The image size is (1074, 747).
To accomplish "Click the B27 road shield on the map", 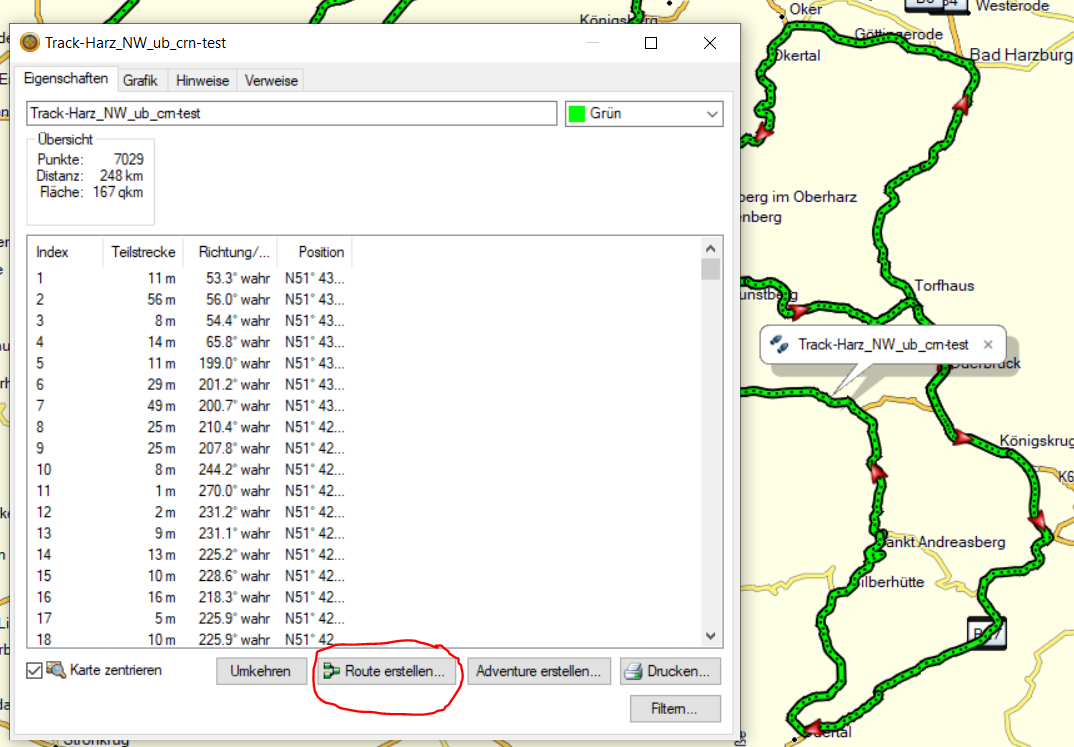I will tap(986, 632).
